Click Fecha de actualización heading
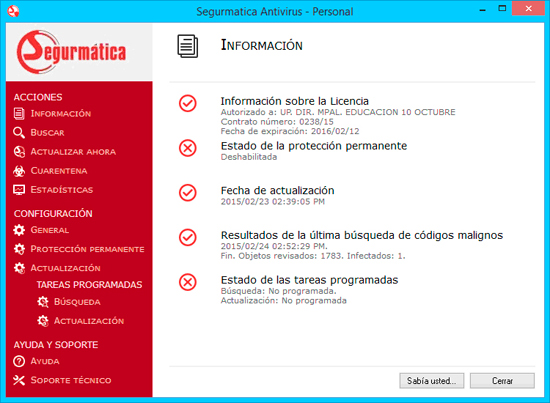Viewport: 550px width, 403px height. (277, 190)
